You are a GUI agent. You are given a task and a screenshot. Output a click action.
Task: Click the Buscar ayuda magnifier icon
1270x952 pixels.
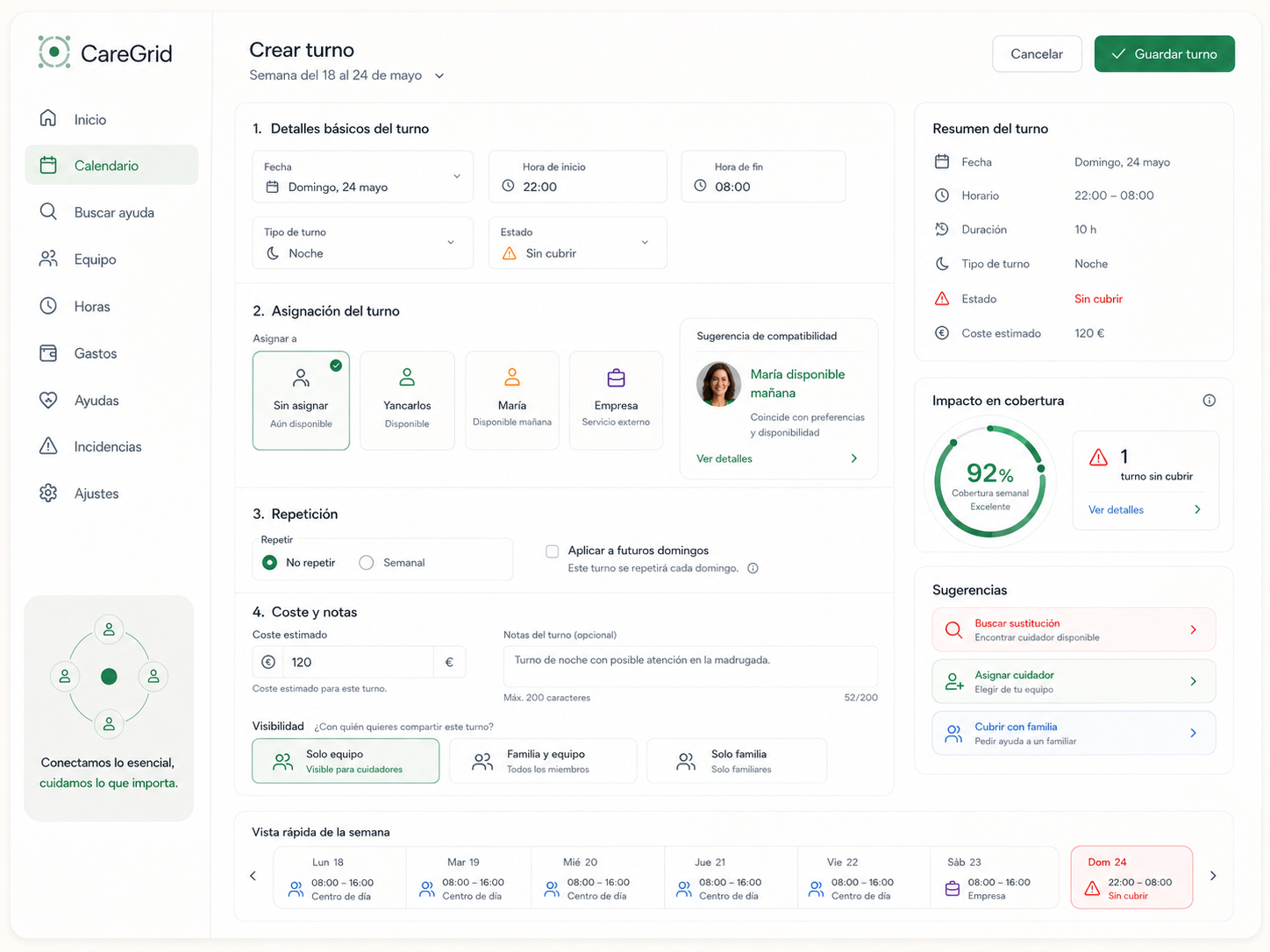pos(48,212)
